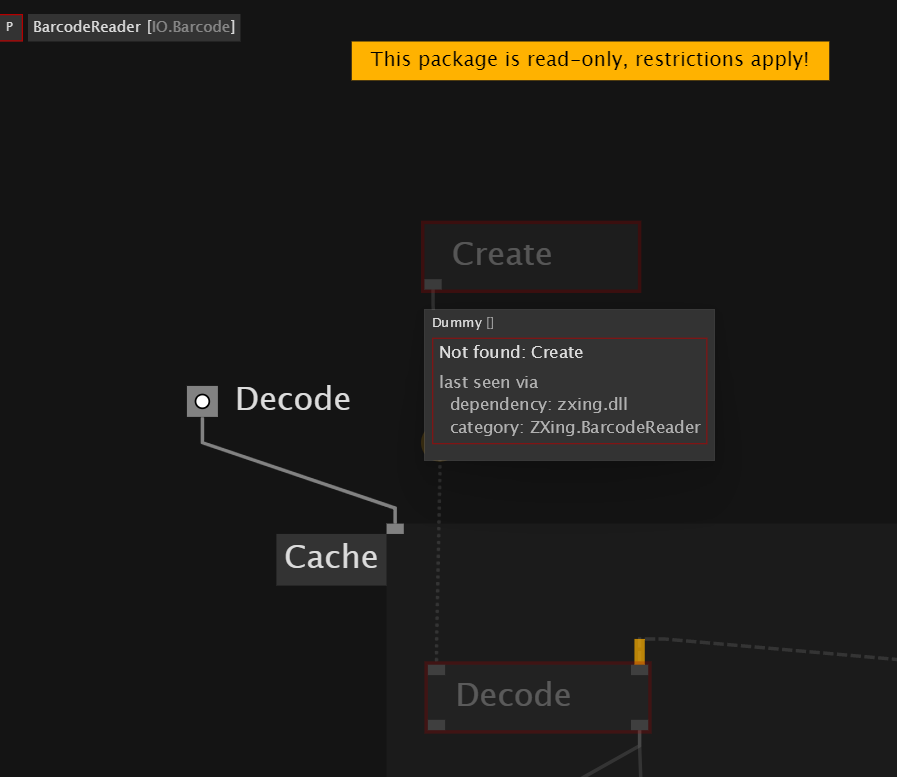
Task: Select the Cache region label
Action: tap(331, 558)
